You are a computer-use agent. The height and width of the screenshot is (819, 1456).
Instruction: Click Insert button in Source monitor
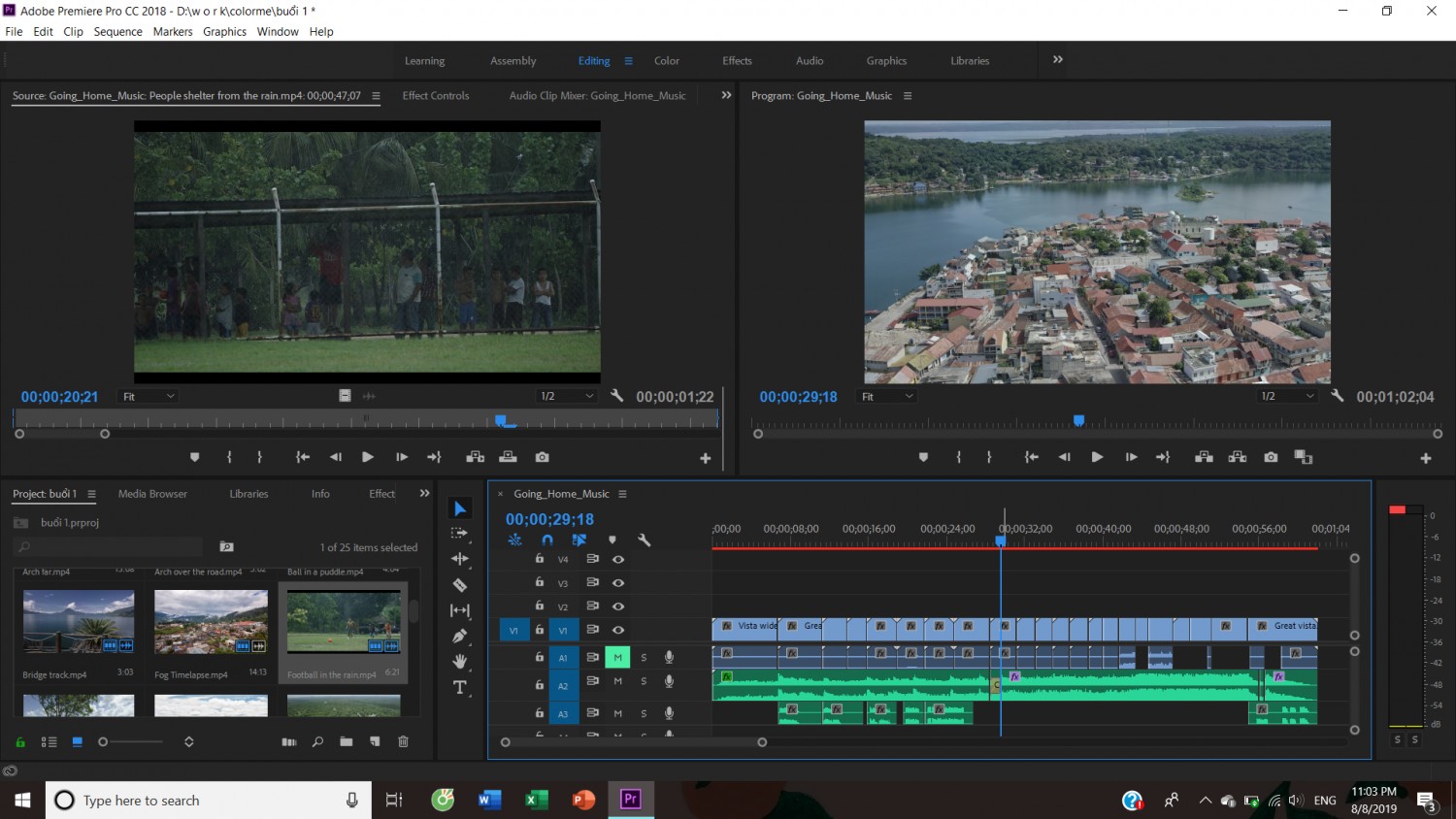(x=476, y=457)
